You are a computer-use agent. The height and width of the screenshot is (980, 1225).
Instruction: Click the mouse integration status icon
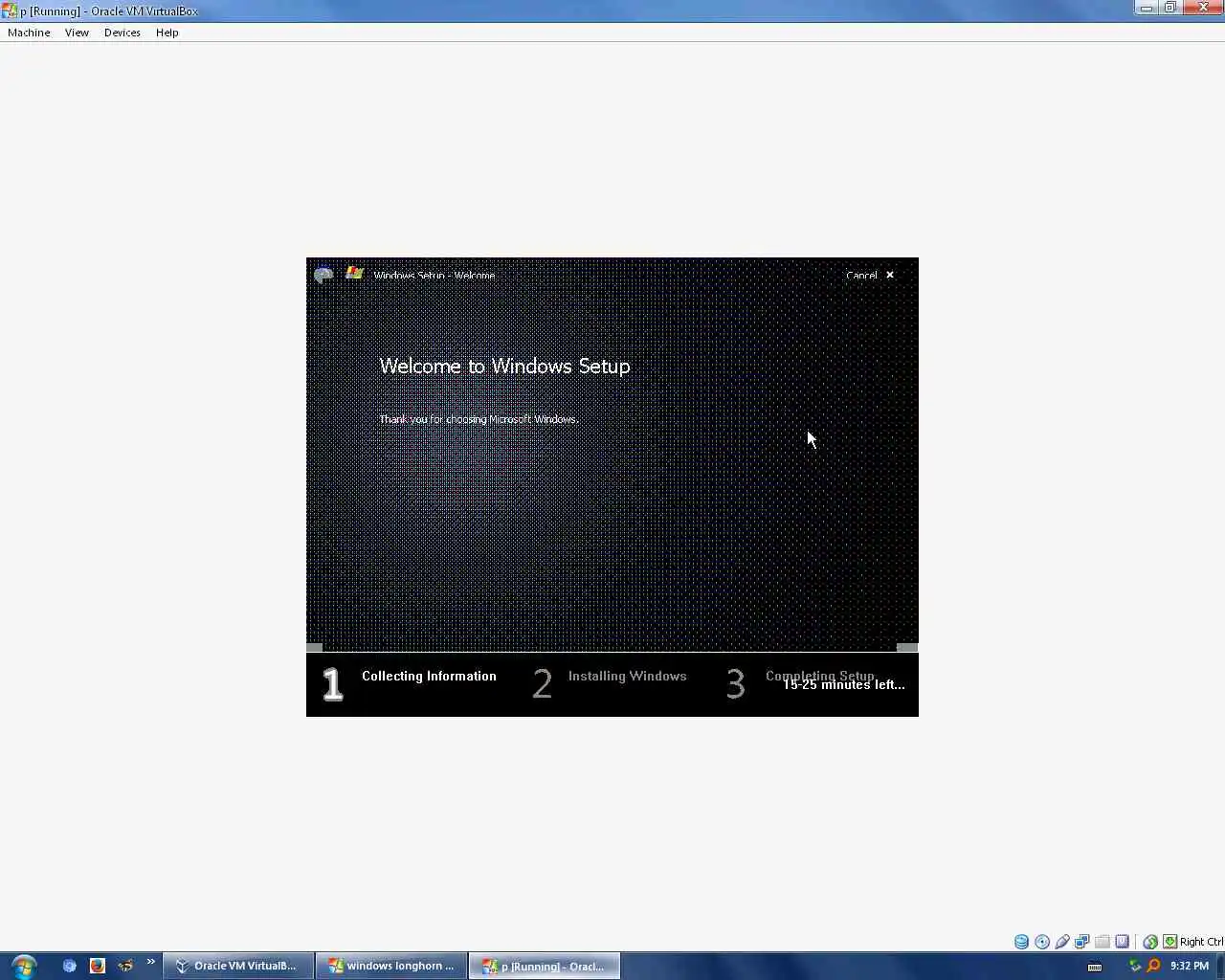pos(1150,942)
